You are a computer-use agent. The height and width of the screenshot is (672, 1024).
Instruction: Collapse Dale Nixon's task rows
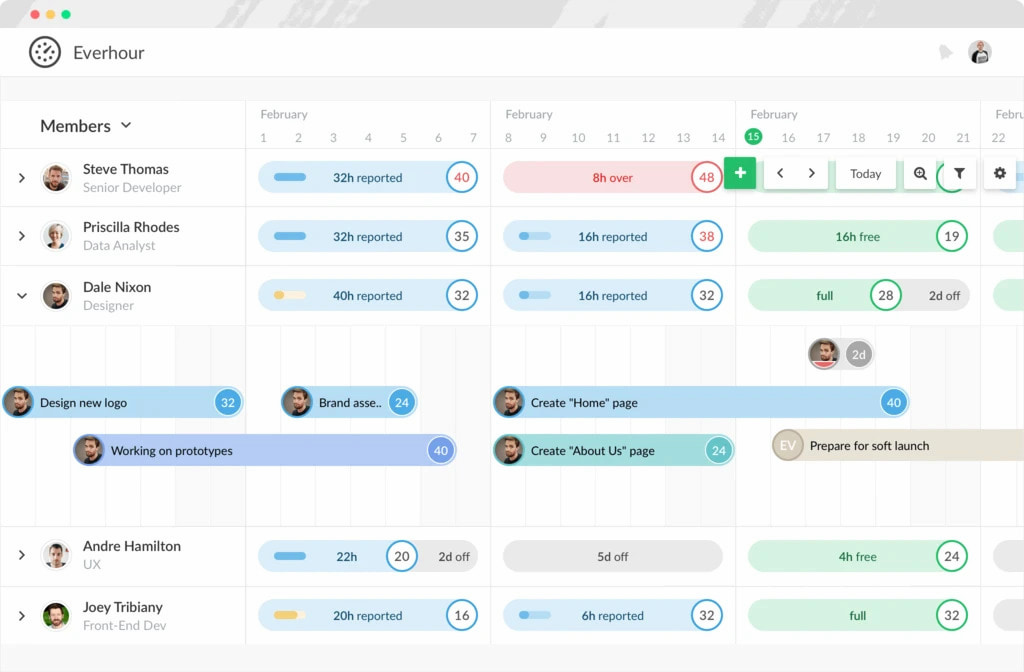[x=22, y=296]
